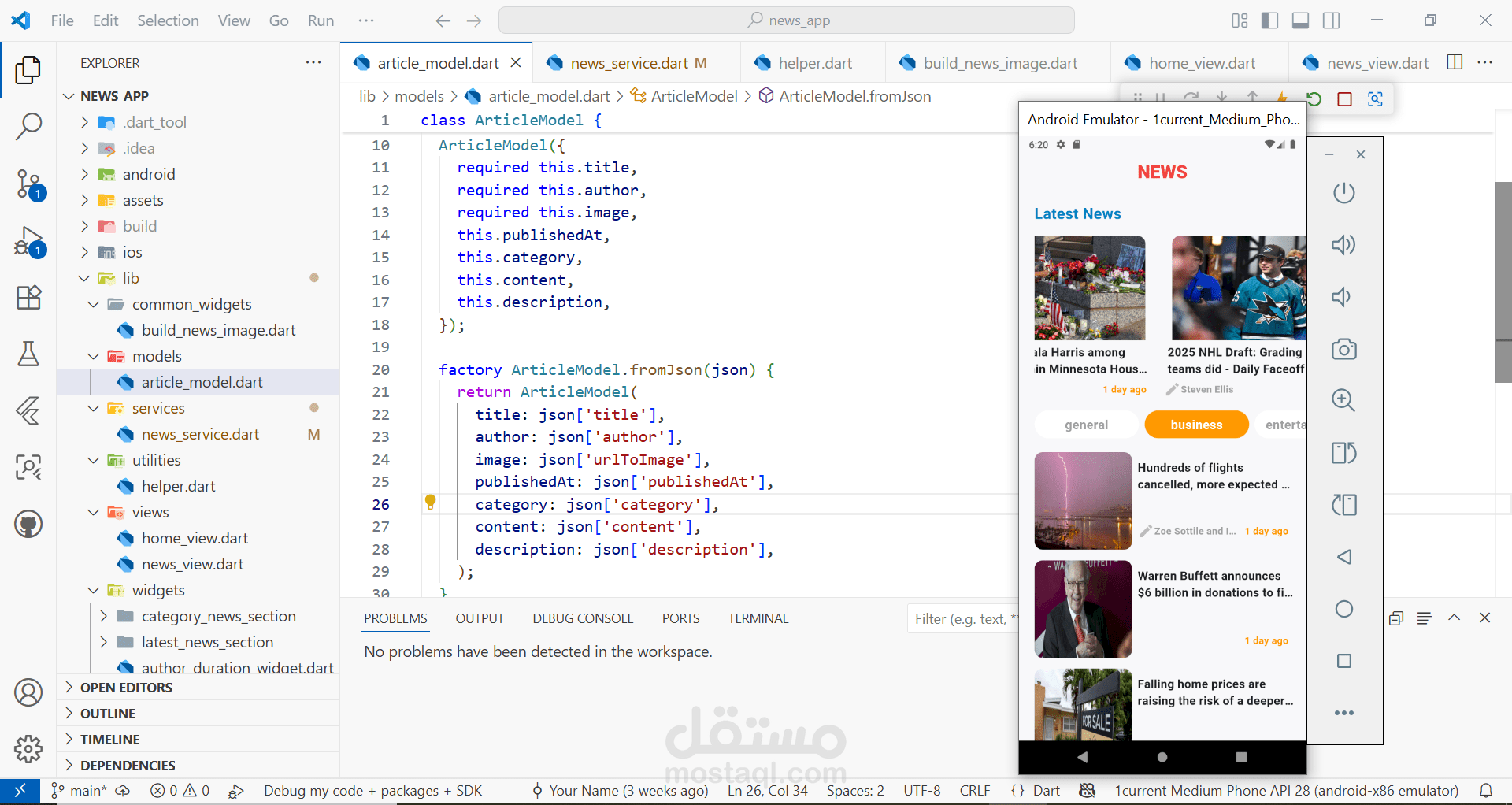Take emulator screenshot with camera icon

pos(1344,349)
